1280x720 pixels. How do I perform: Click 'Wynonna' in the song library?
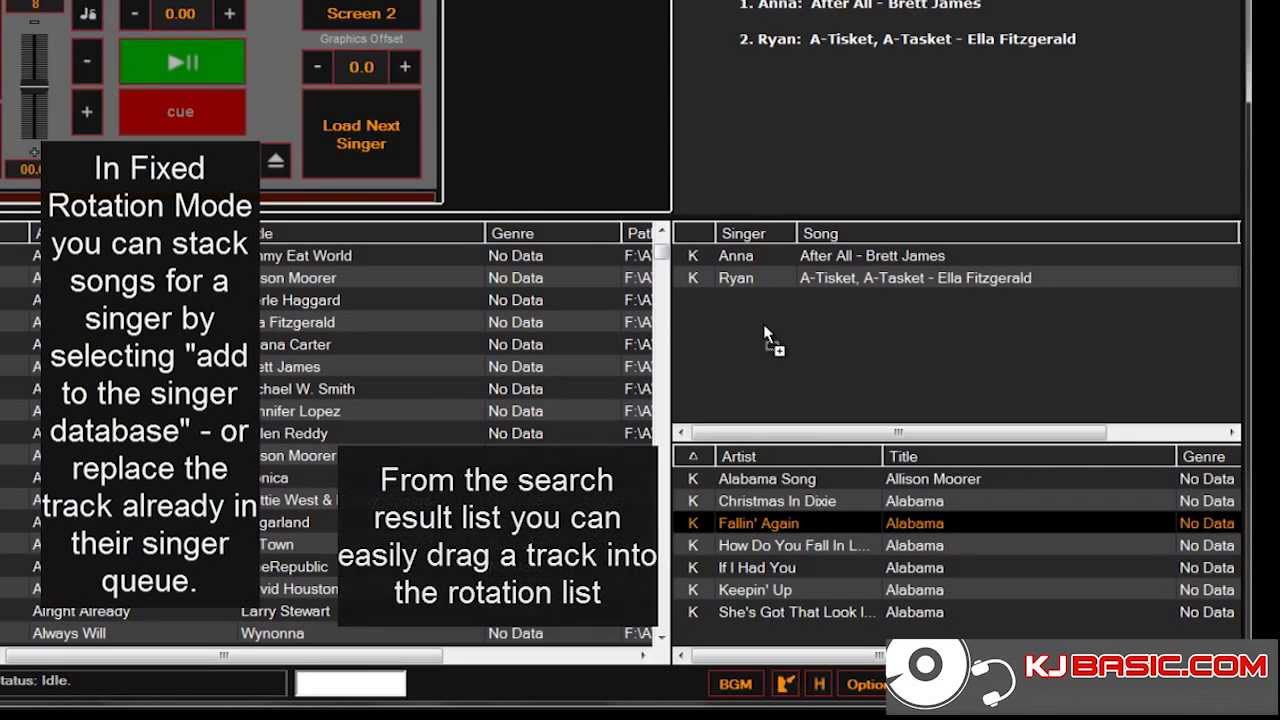272,633
